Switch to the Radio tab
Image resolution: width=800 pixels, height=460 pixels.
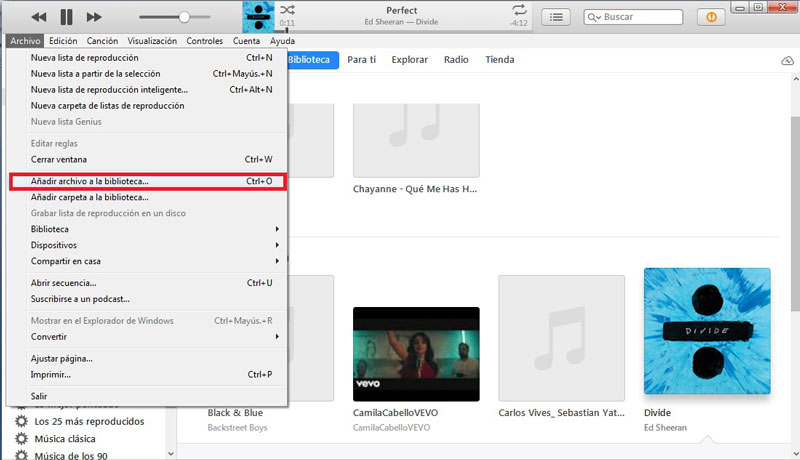[456, 60]
